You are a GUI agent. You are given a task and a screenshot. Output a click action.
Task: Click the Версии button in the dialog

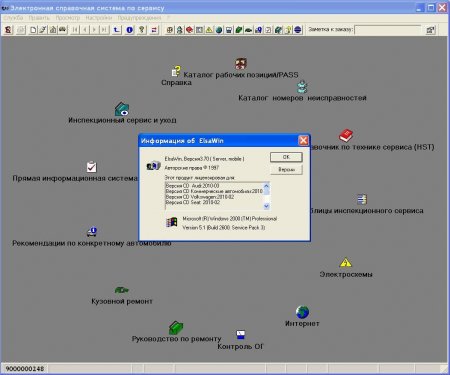286,170
